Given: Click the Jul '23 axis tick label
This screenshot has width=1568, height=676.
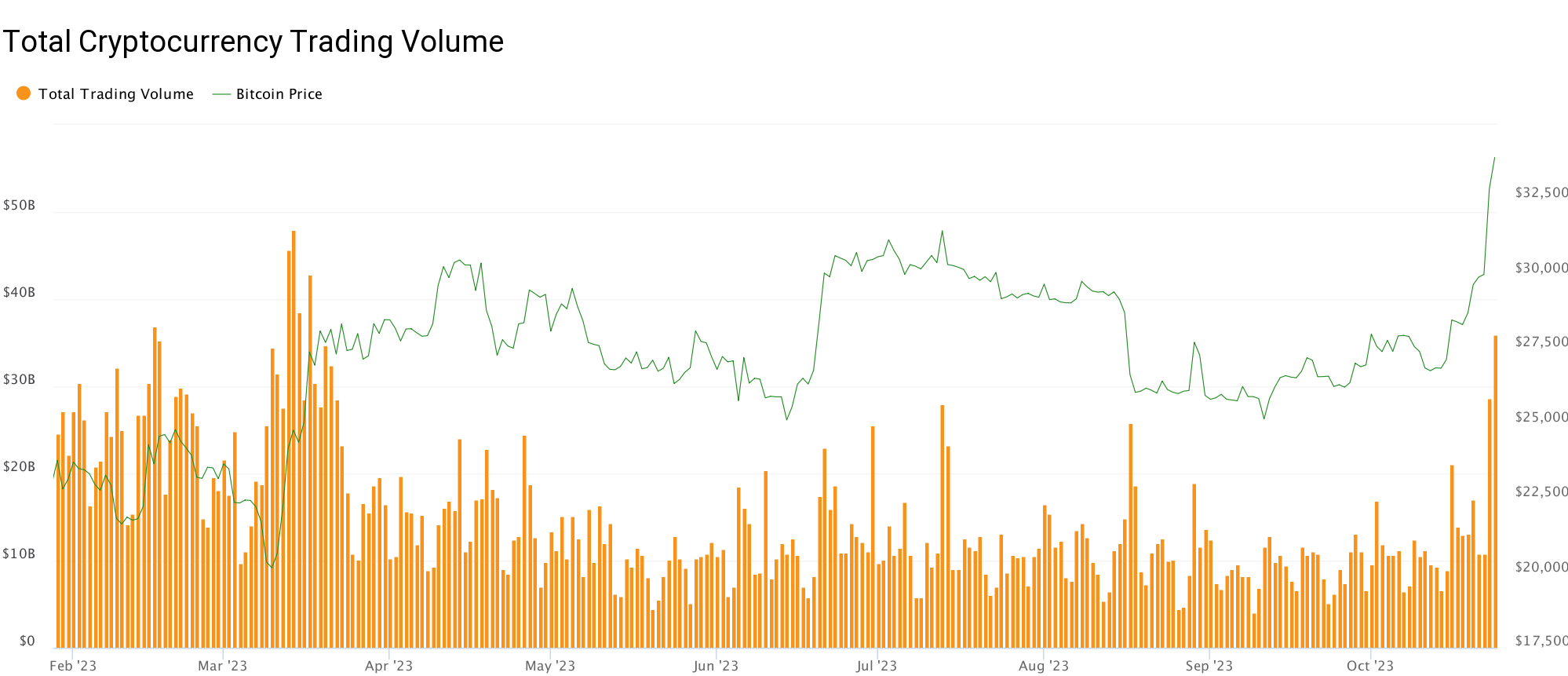Looking at the screenshot, I should pyautogui.click(x=876, y=666).
